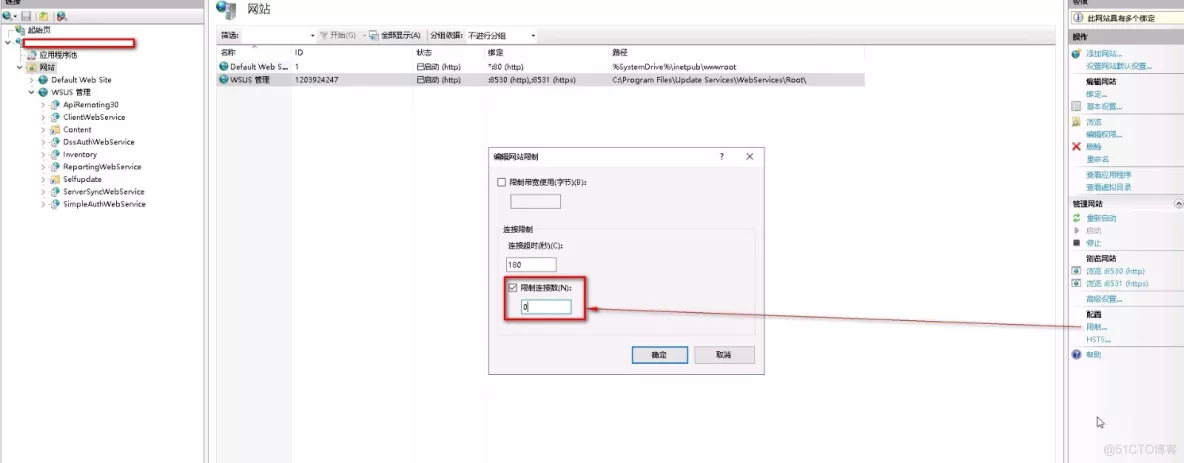
Task: Click the Inventory application icon
Action: (55, 154)
